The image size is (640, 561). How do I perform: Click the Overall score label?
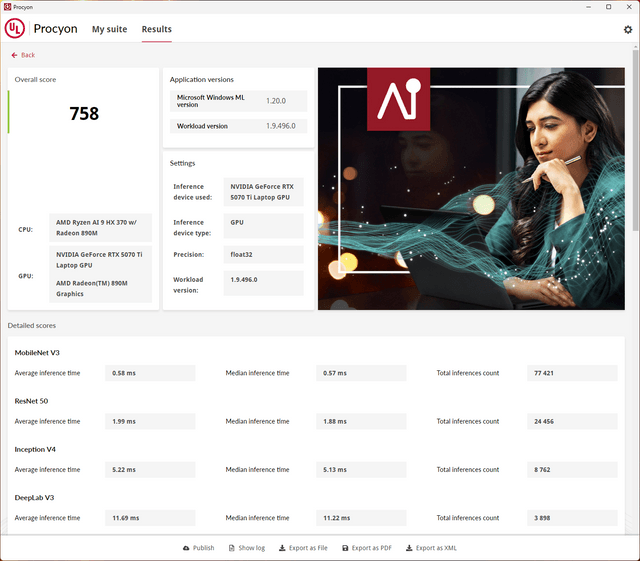click(36, 80)
